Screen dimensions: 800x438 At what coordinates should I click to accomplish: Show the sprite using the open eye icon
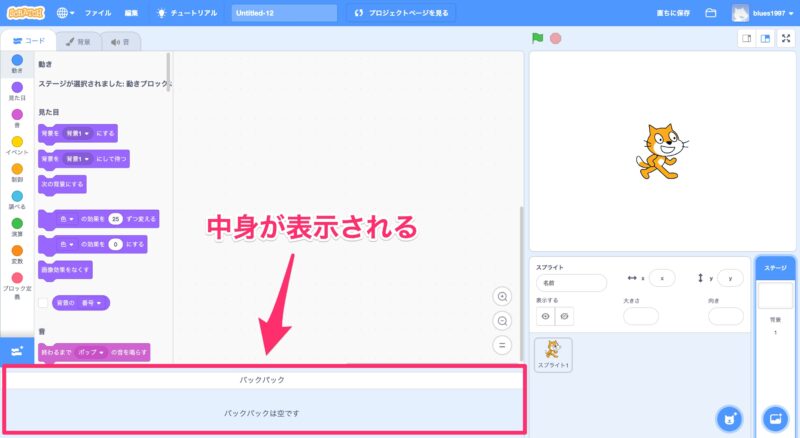[546, 316]
